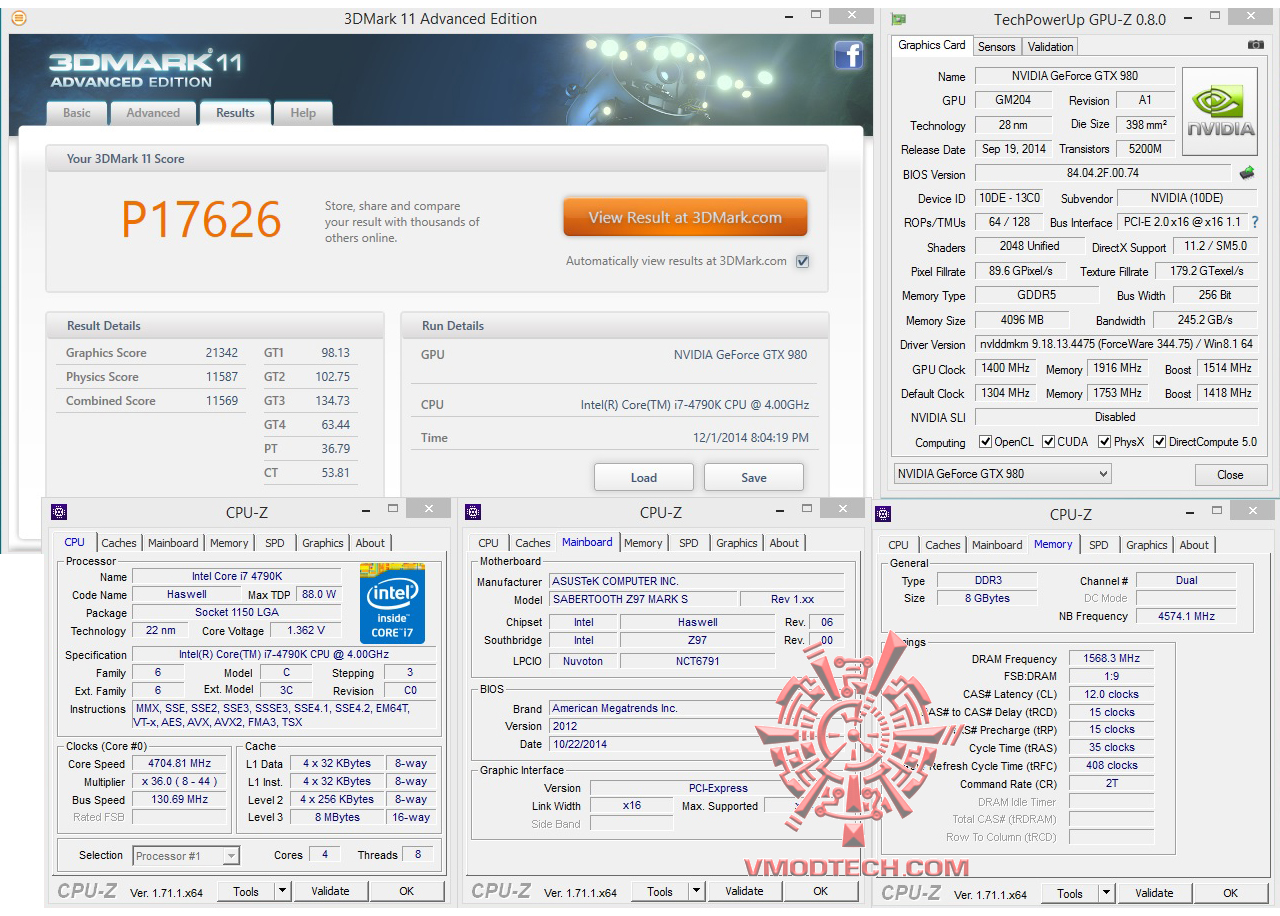Click the Core Voltage value 1.362 V
The width and height of the screenshot is (1280, 916).
[x=306, y=631]
